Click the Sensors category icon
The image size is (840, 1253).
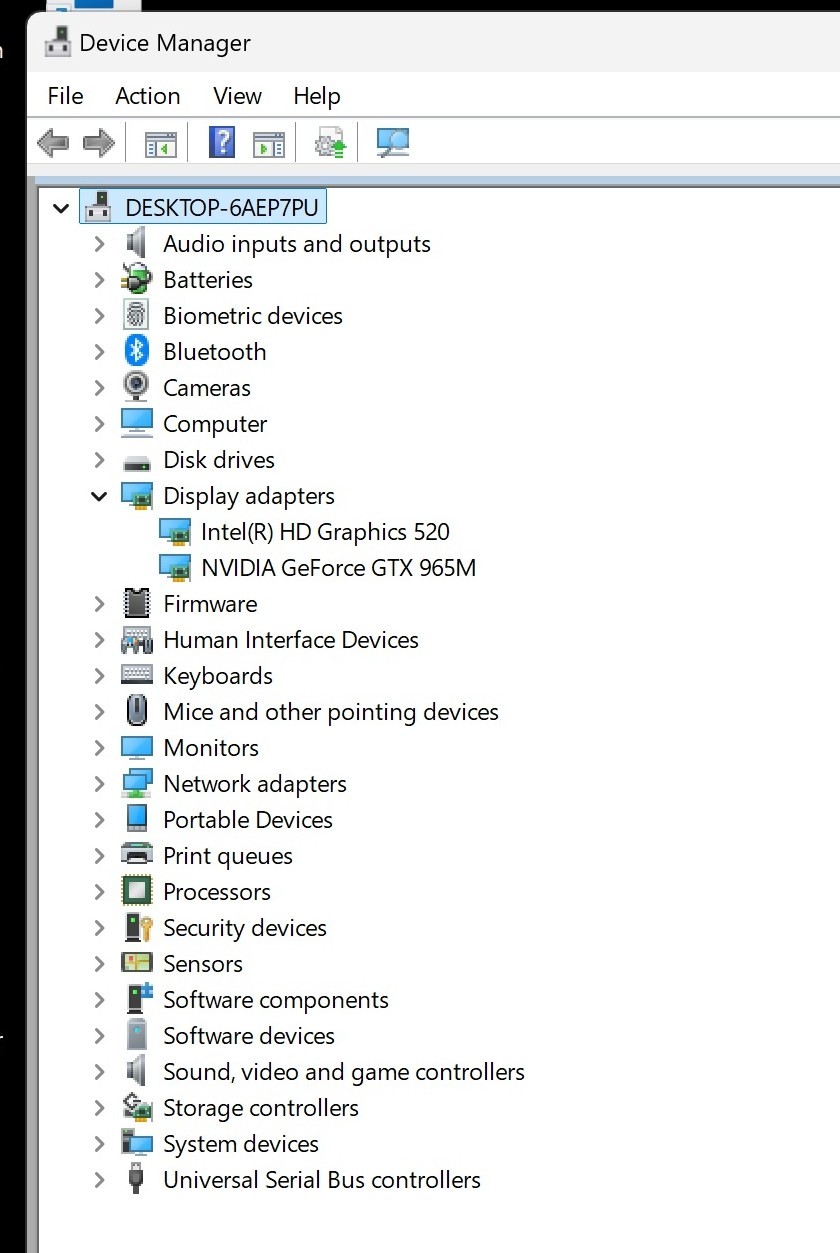[x=137, y=963]
